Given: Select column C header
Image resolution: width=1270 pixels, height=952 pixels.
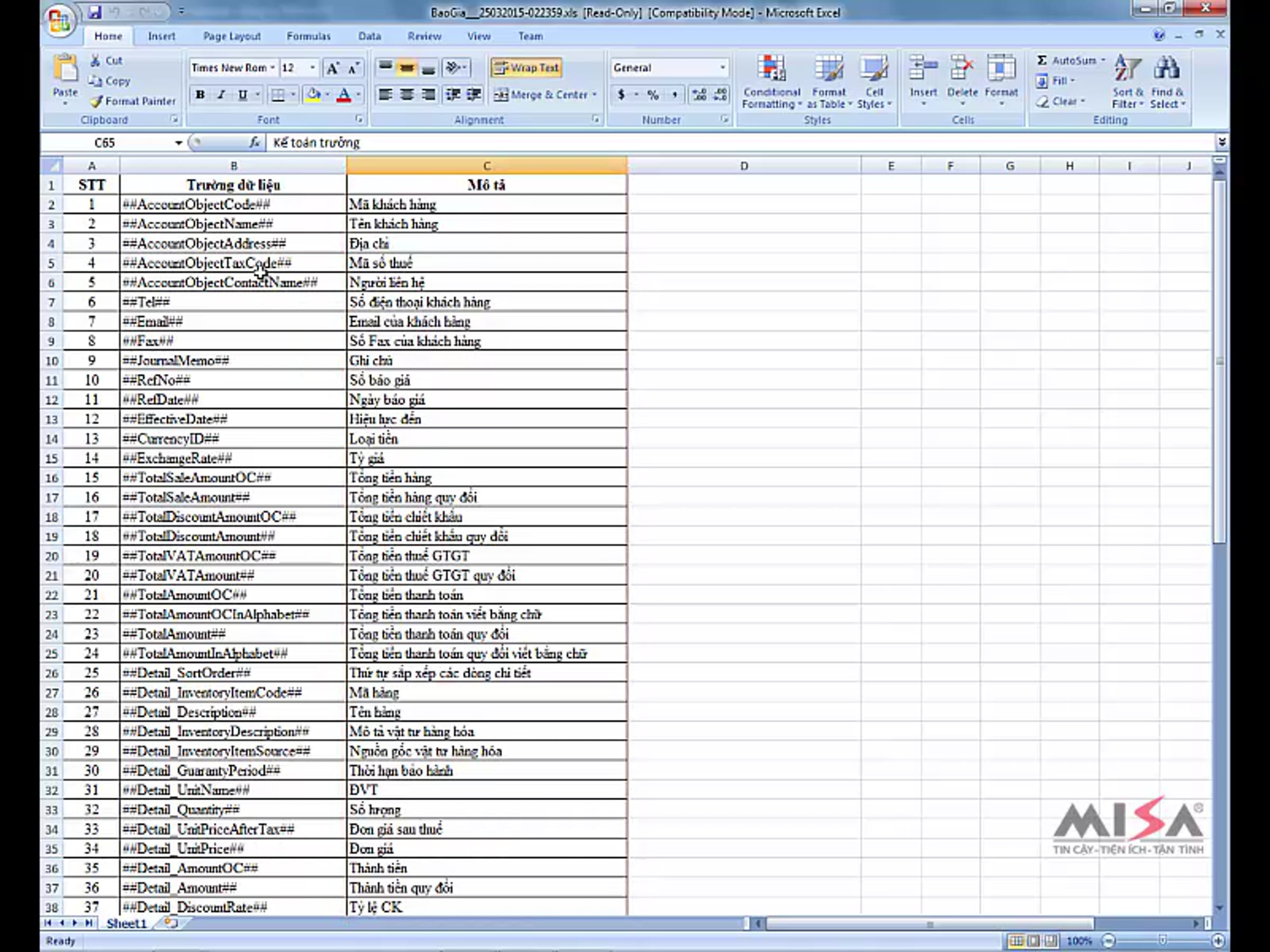Looking at the screenshot, I should (x=486, y=166).
